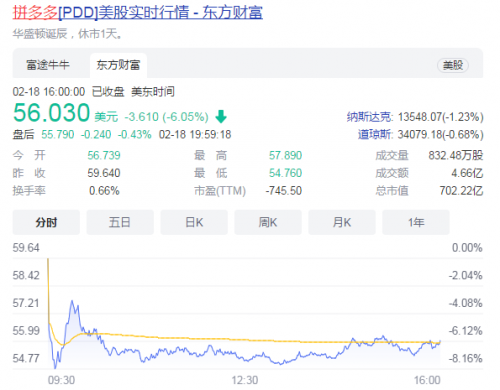This screenshot has width=500, height=390.
Task: Open the 日K chart tab
Action: (194, 222)
